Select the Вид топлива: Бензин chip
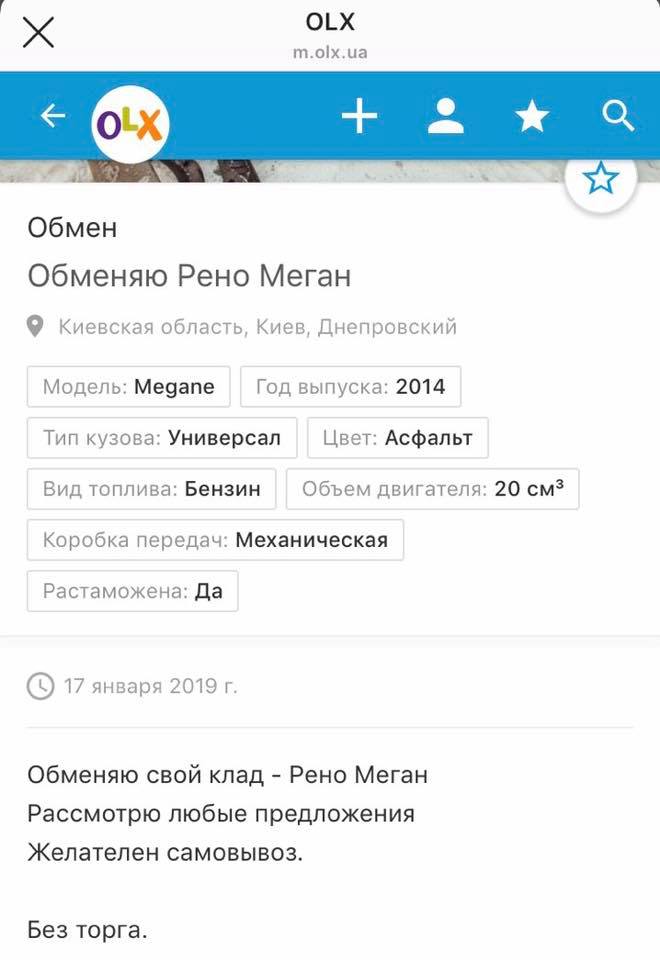Screen dimensions: 660x960 150,489
